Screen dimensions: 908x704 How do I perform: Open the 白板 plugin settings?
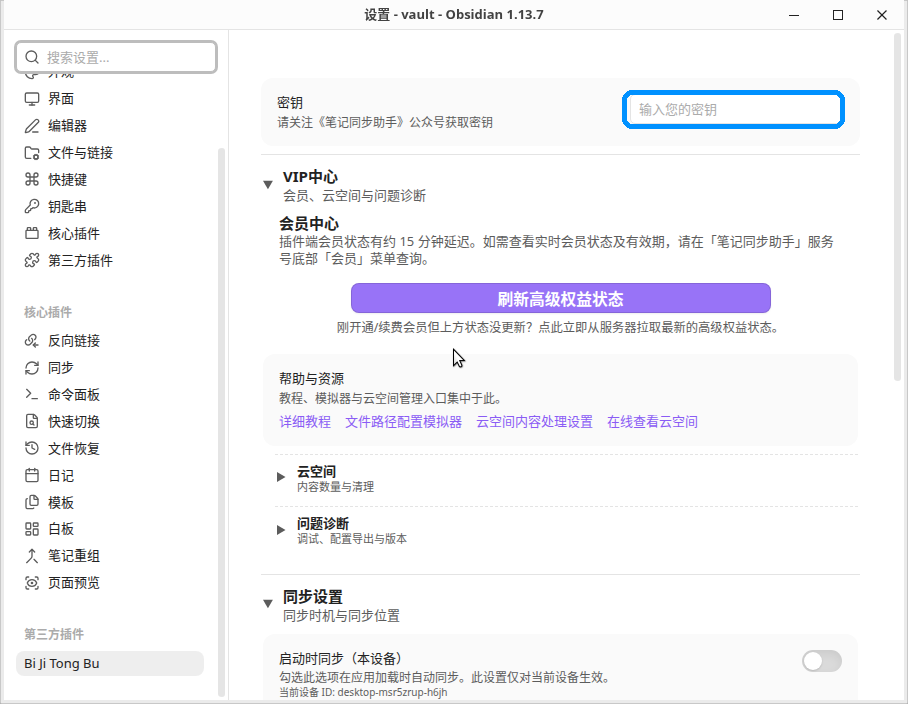(110, 529)
